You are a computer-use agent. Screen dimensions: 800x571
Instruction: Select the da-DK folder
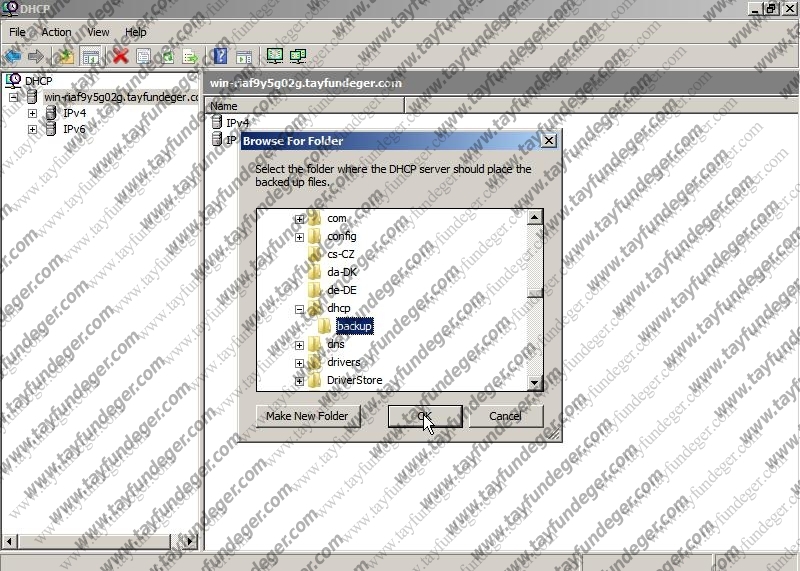(x=342, y=272)
